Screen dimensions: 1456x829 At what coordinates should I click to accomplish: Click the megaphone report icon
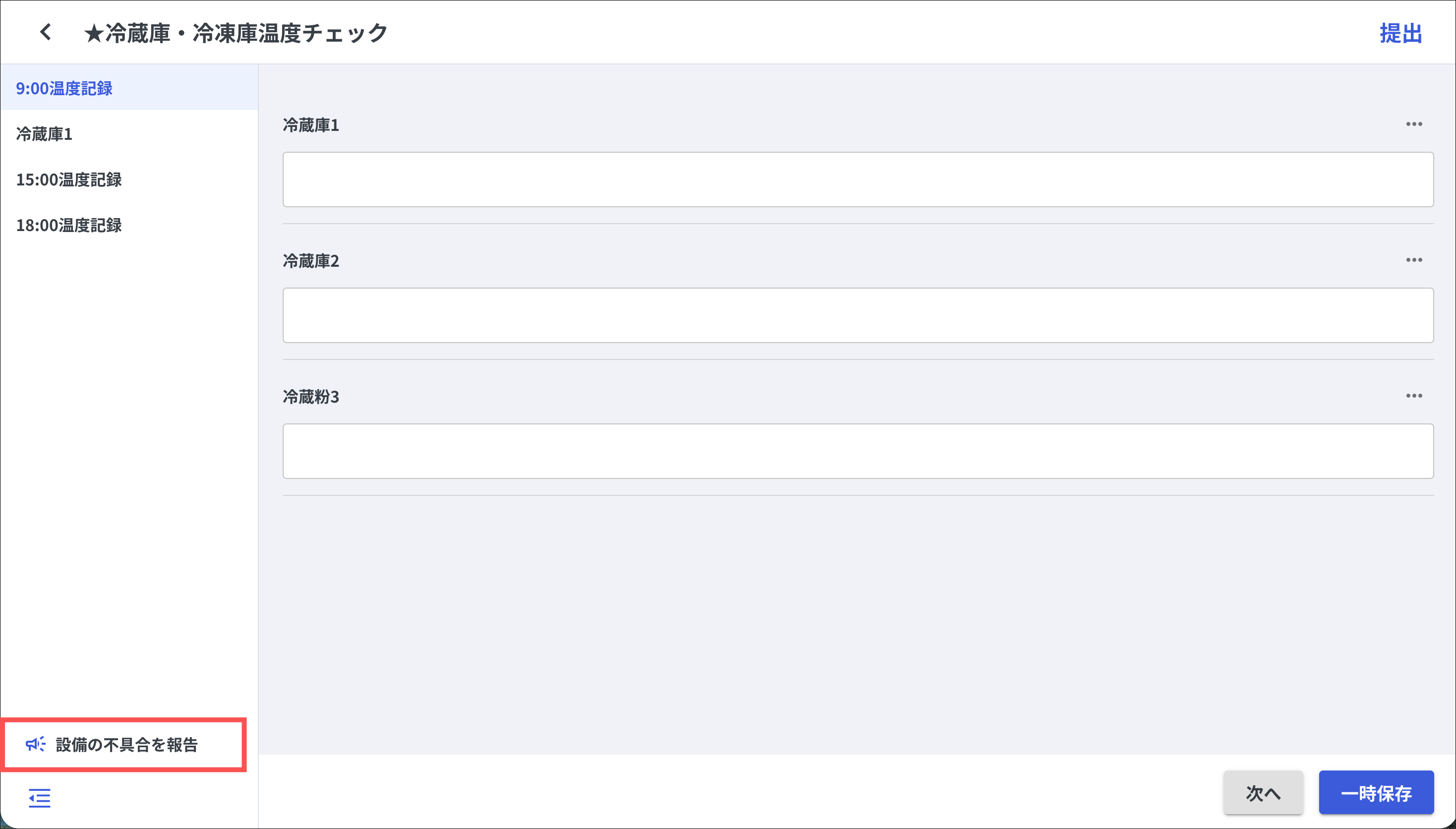[35, 744]
